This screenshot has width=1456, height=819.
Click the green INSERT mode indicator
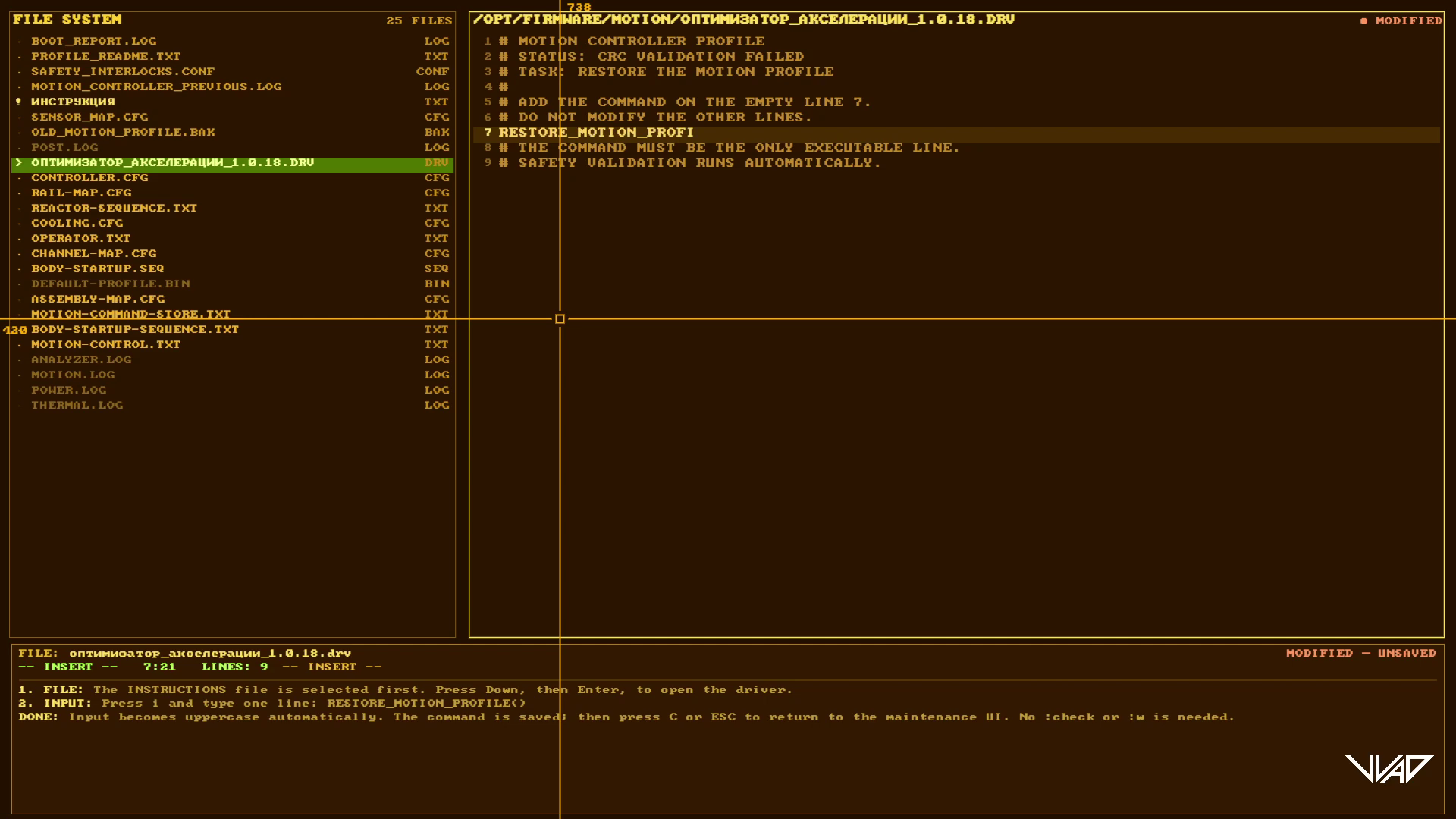point(68,667)
